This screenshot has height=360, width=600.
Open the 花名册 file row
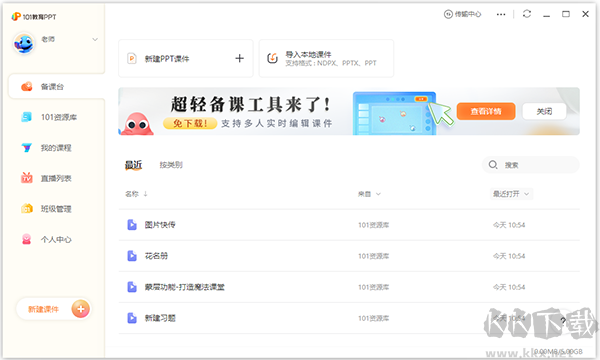tap(349, 256)
